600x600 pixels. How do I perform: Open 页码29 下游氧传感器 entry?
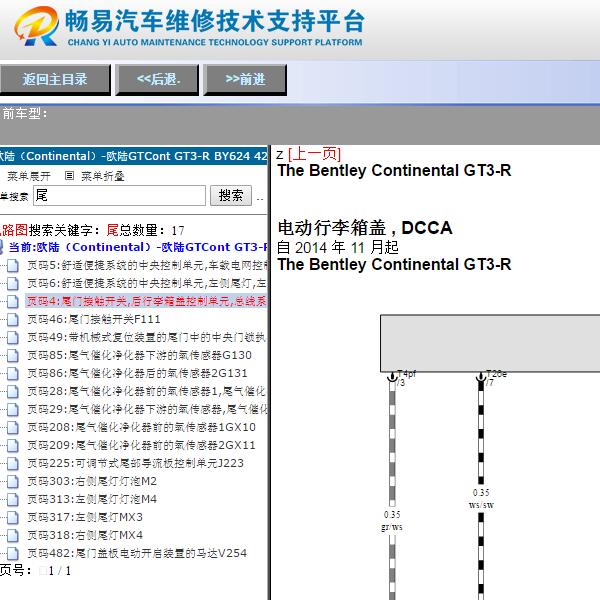point(147,409)
